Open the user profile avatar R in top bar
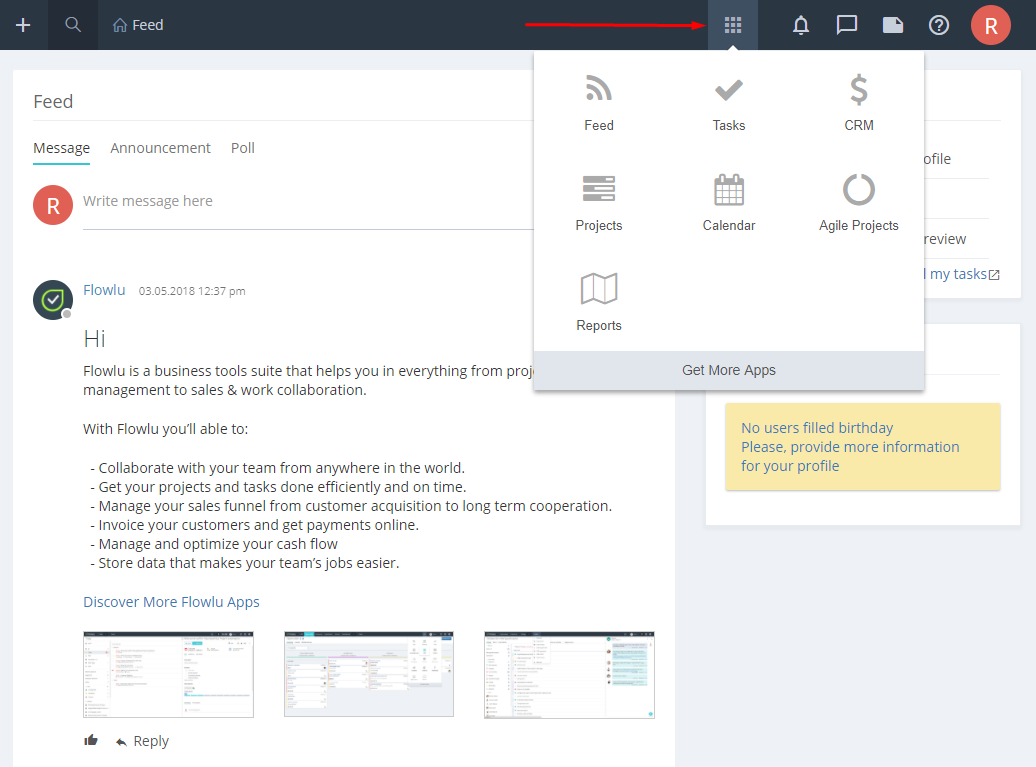The height and width of the screenshot is (767, 1036). (x=990, y=25)
